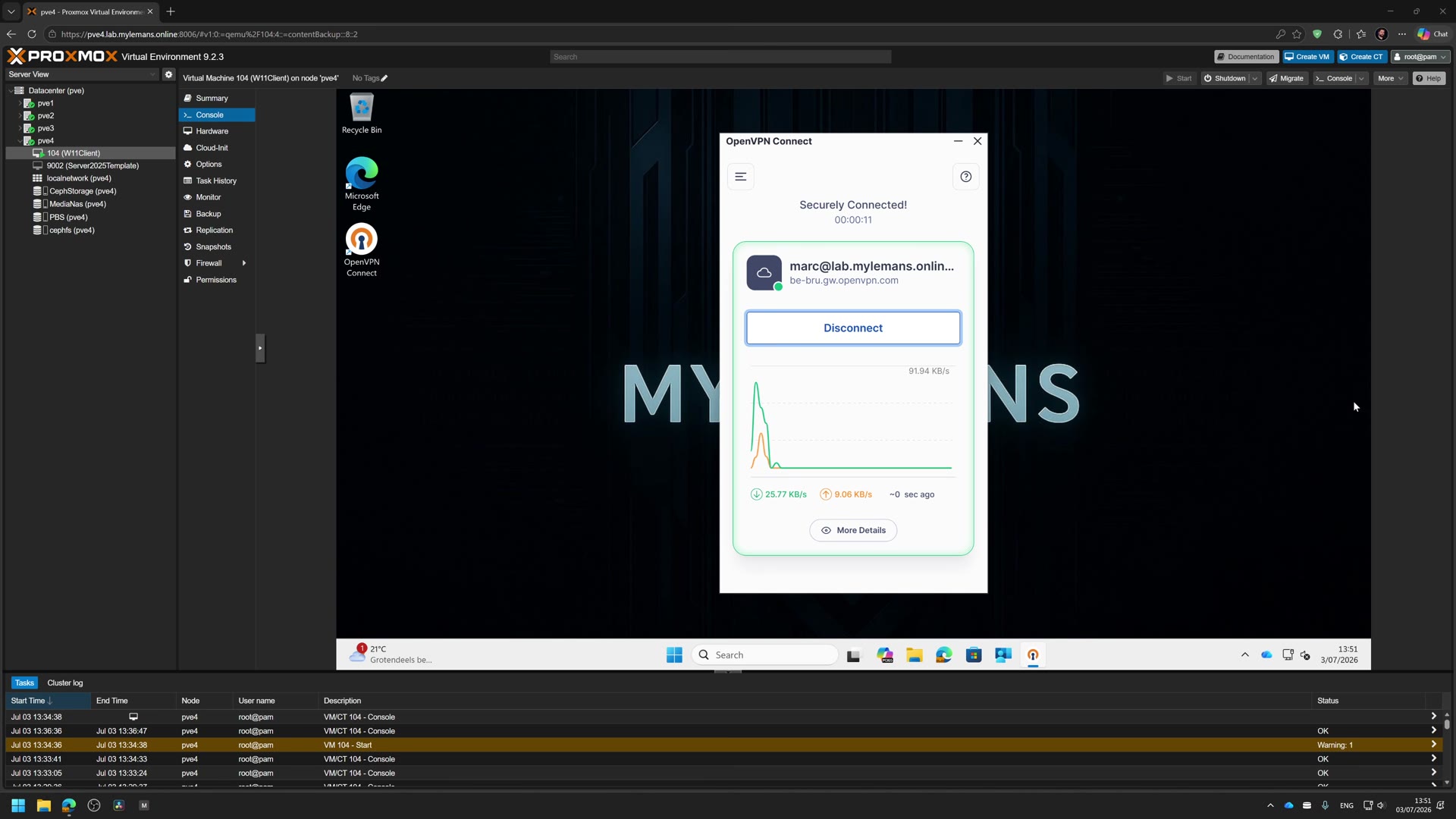
Task: Launch Microsoft Edge from the VM desktop
Action: (x=362, y=184)
